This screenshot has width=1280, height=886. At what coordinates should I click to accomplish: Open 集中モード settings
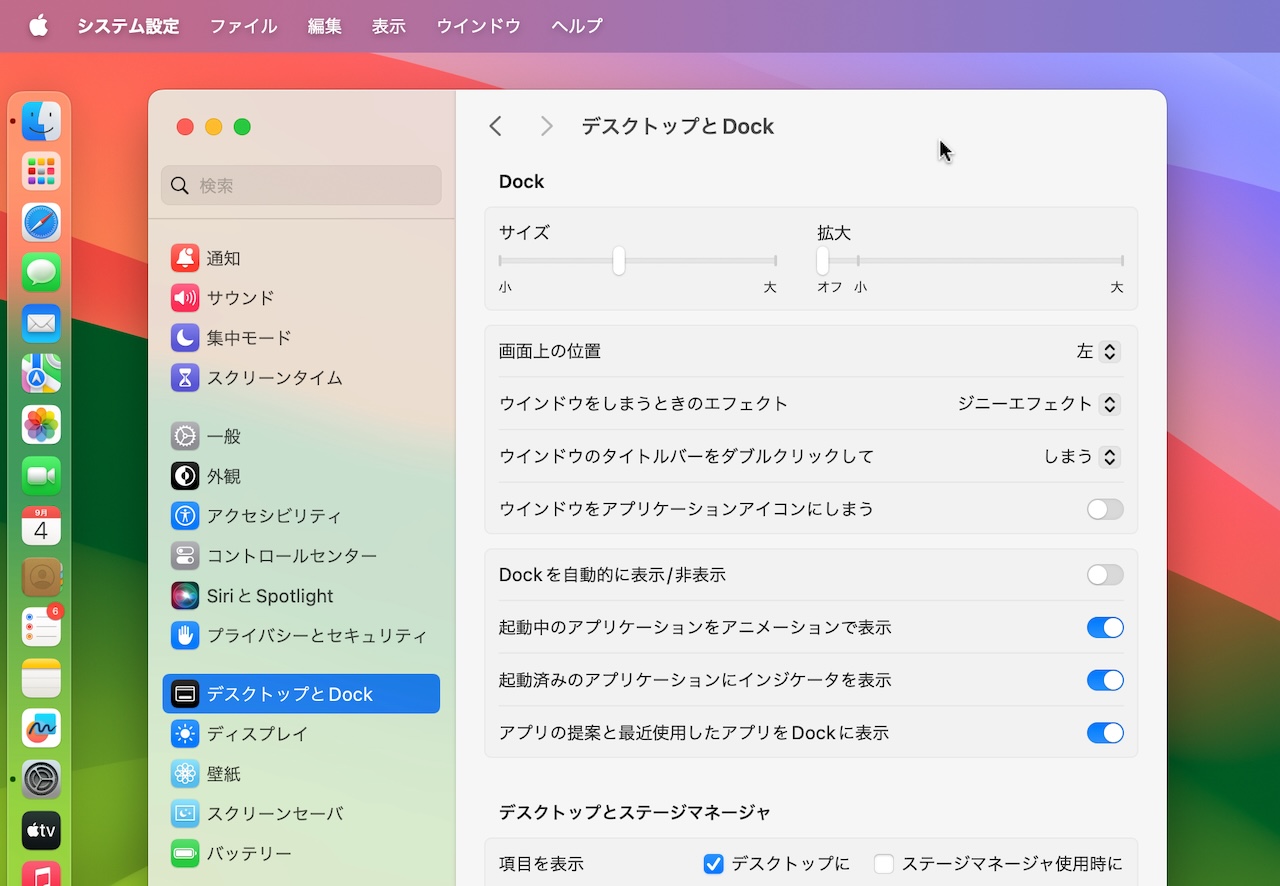point(301,338)
